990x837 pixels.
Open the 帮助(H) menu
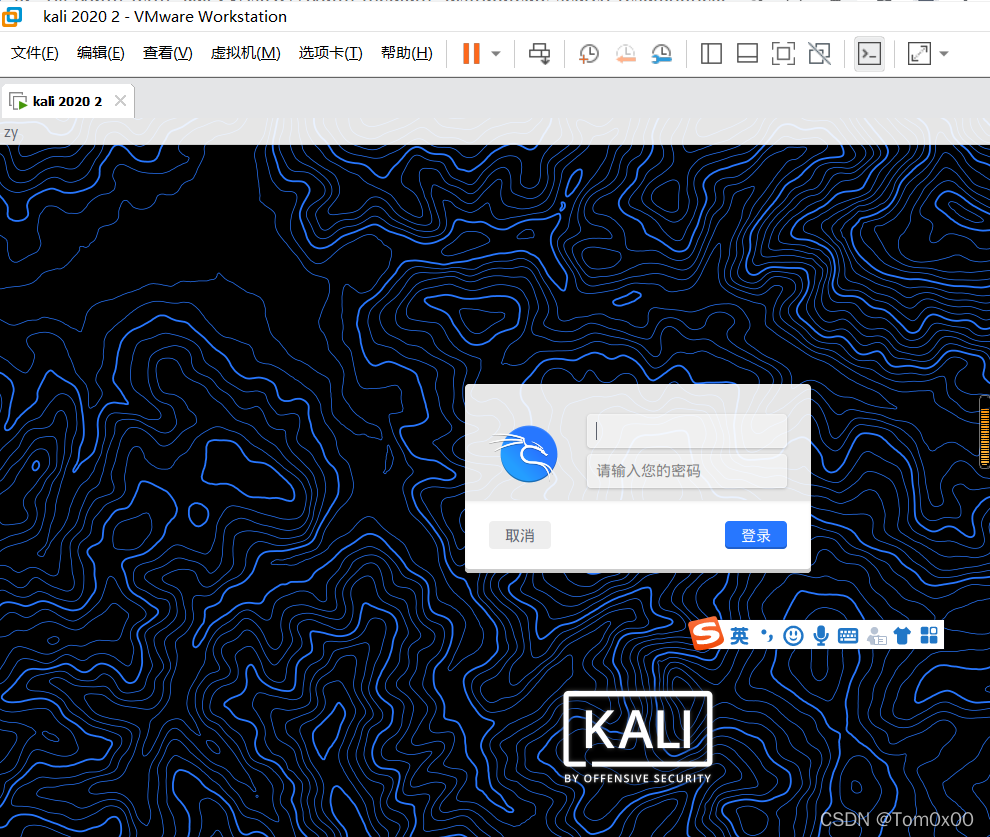(407, 53)
